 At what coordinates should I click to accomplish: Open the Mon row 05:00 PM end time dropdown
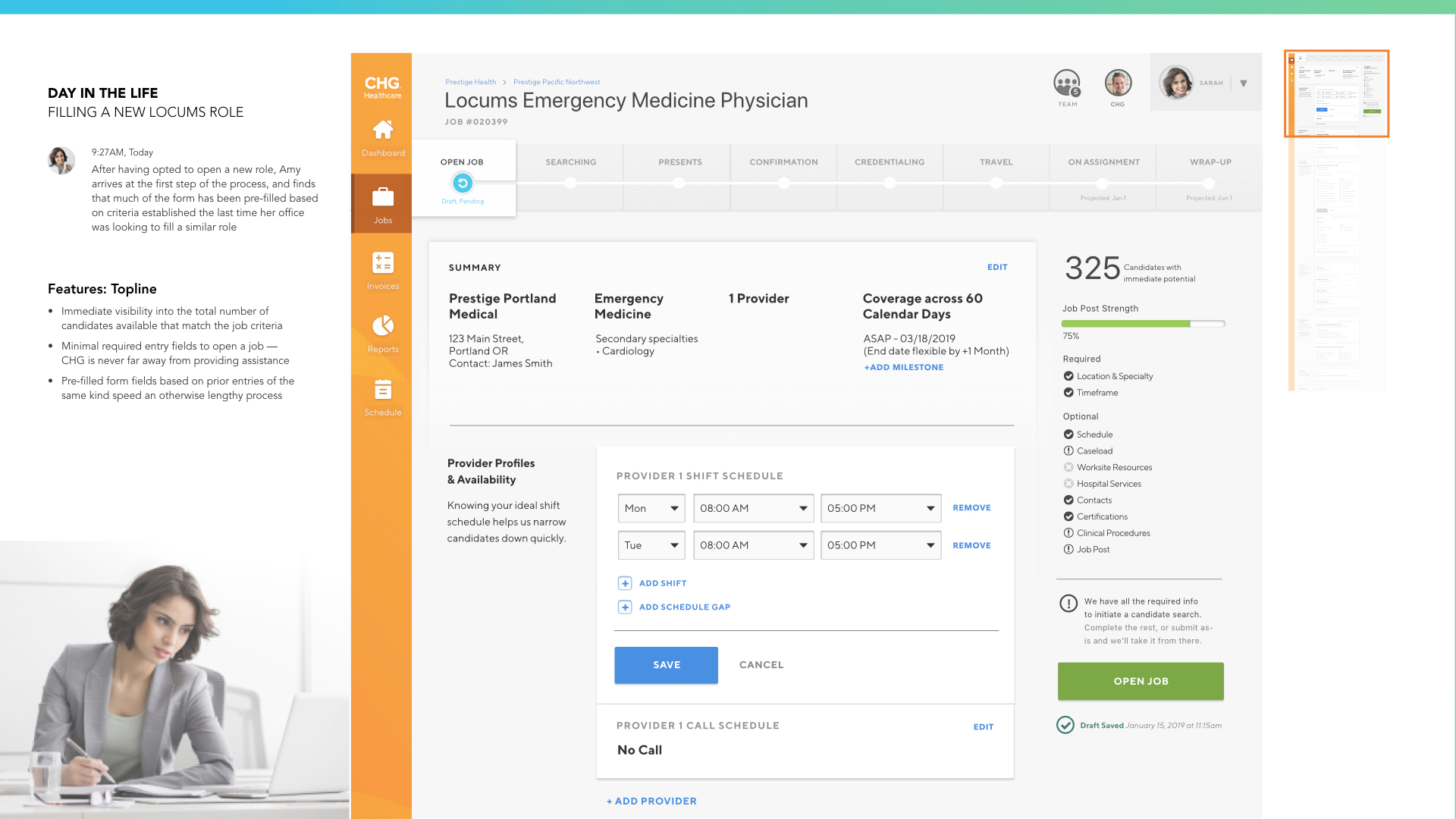pos(881,508)
